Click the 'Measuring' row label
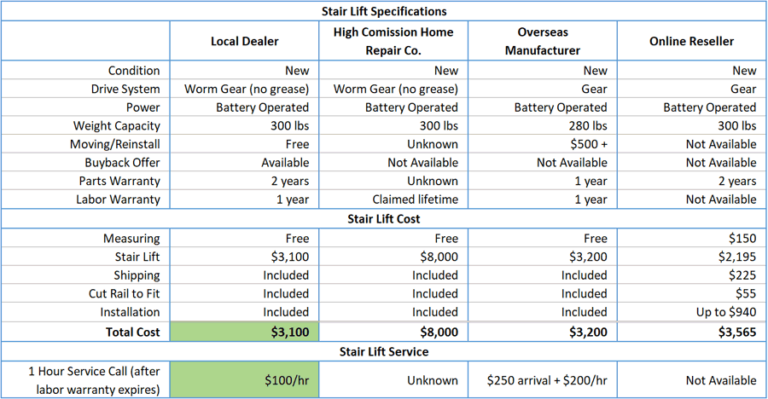 click(x=131, y=238)
